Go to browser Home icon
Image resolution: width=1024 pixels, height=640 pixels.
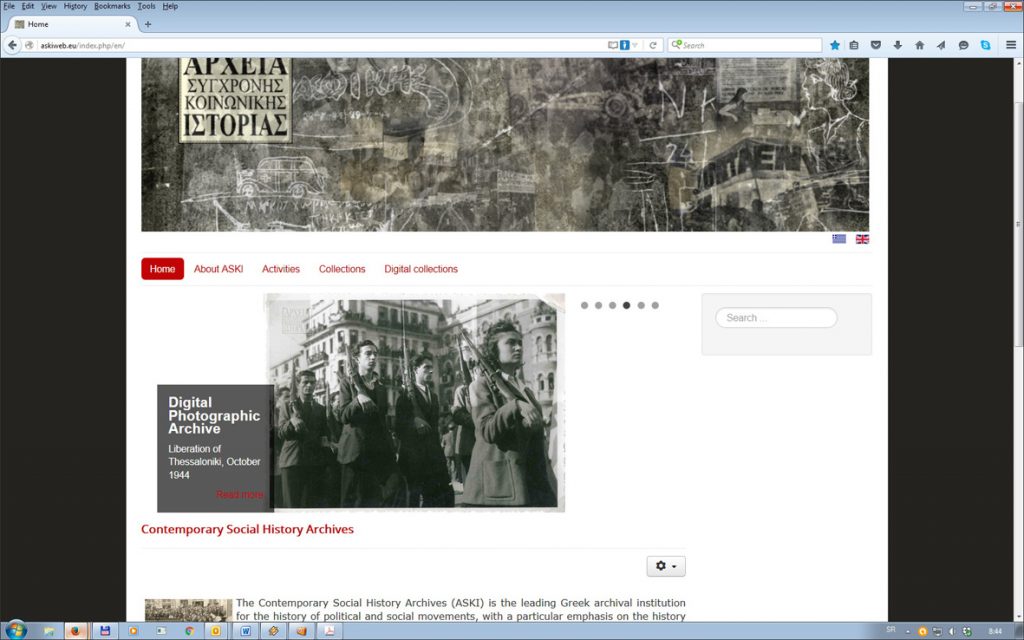point(919,45)
